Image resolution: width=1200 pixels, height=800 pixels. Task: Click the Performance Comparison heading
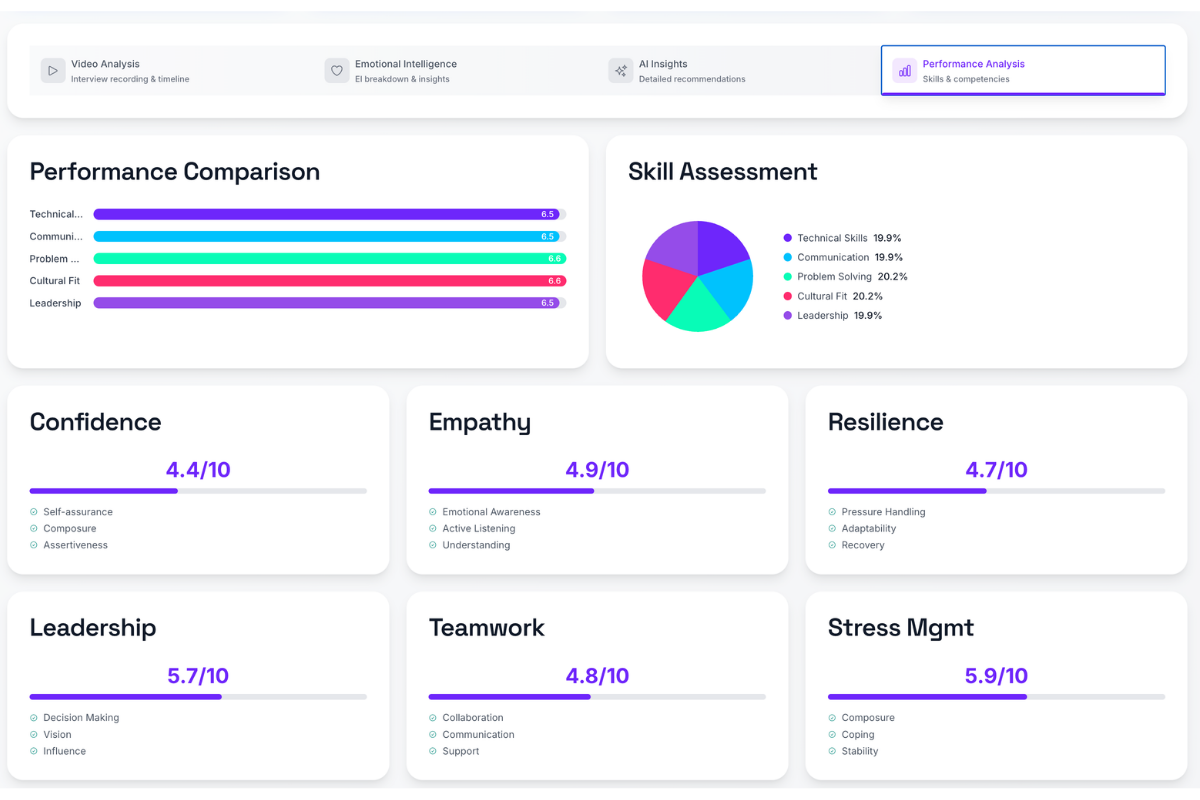(x=174, y=172)
